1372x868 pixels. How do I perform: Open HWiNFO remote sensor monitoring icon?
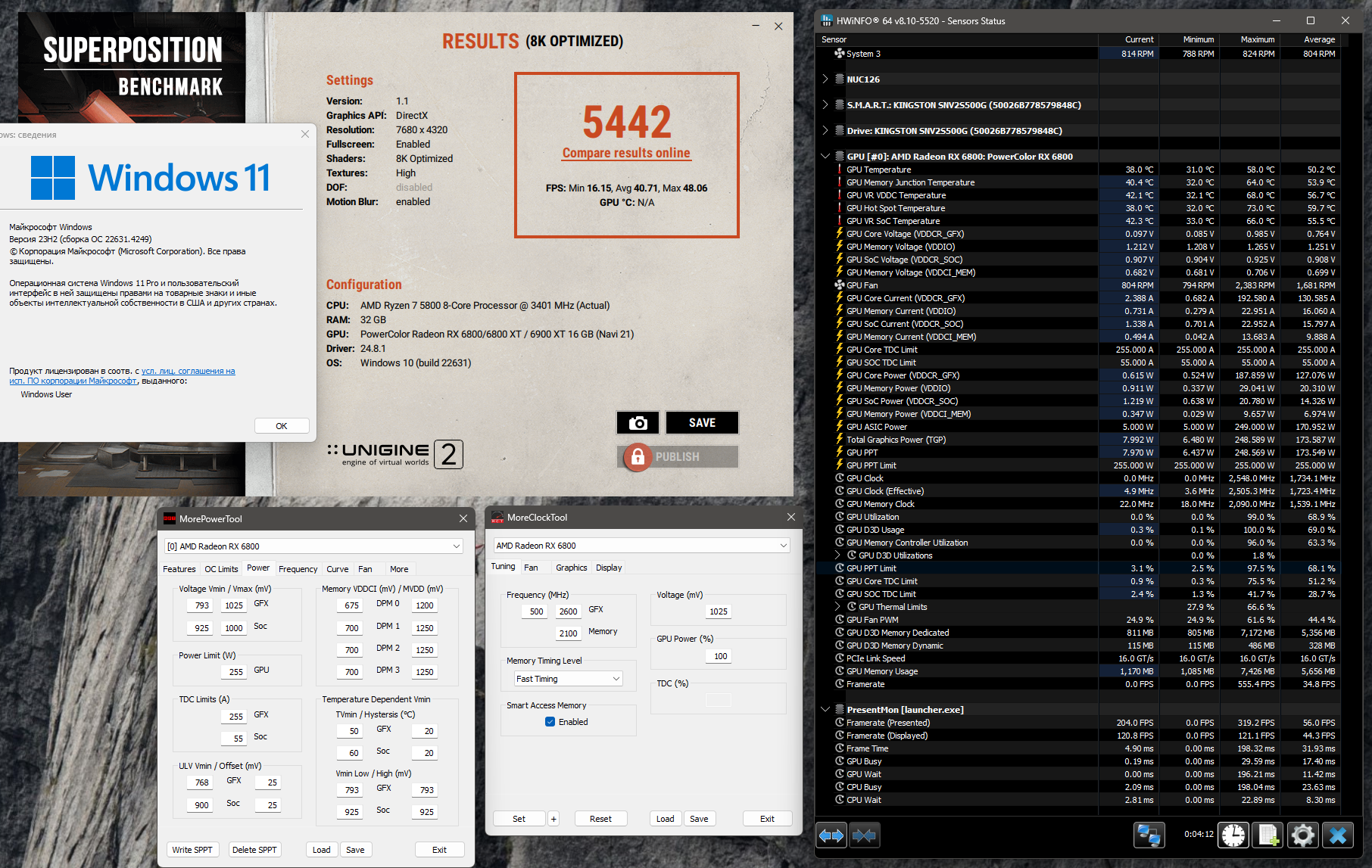coord(1149,835)
